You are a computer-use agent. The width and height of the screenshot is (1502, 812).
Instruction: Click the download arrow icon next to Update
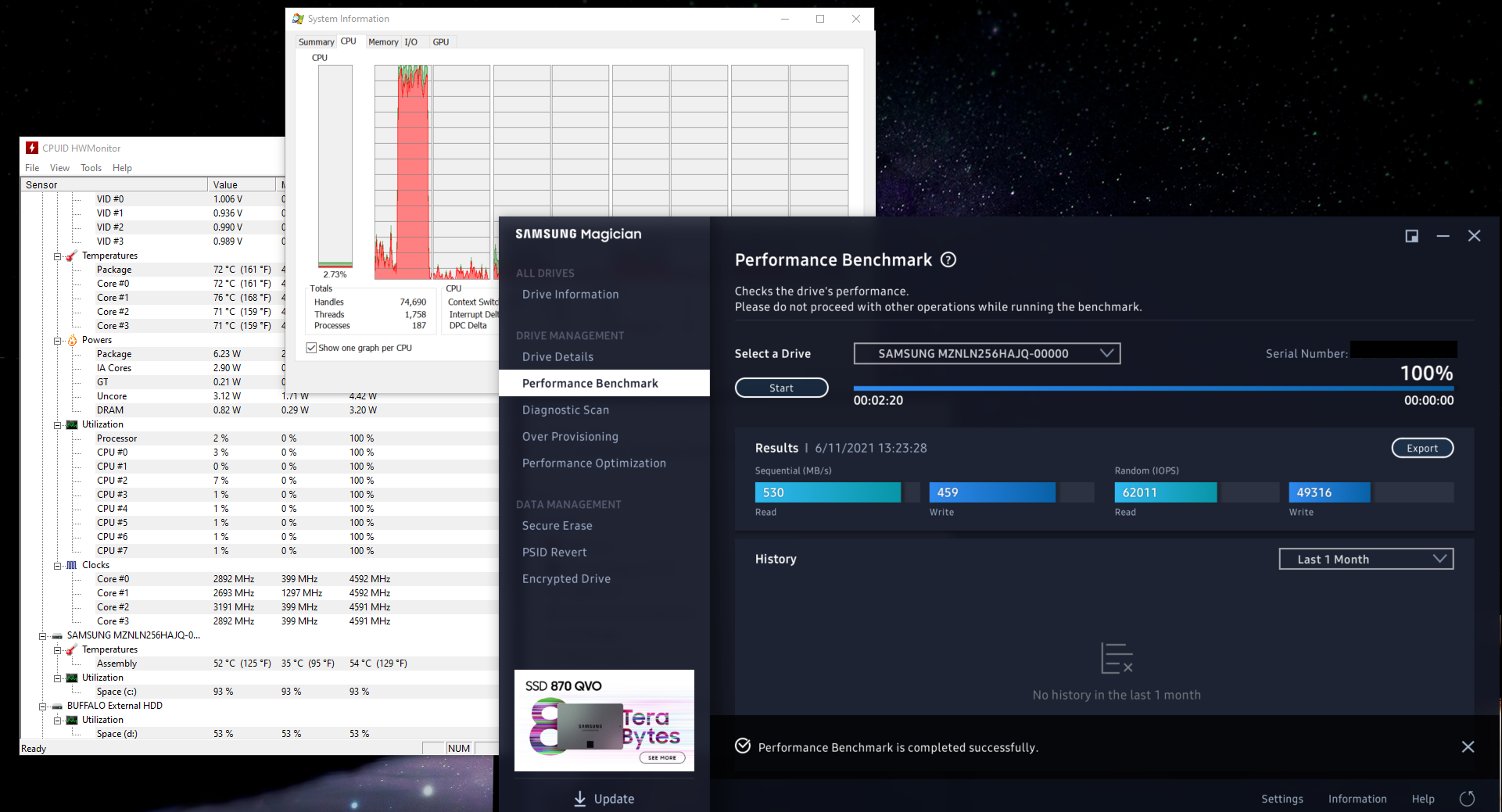580,799
